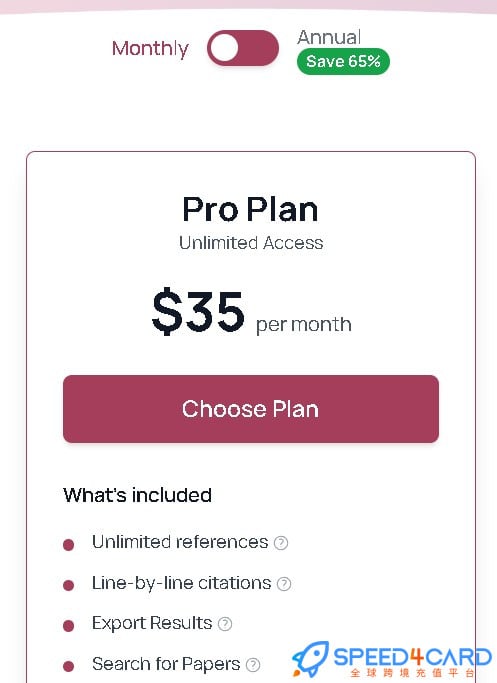Viewport: 497px width, 683px height.
Task: Open help icon beside Export Results
Action: coord(225,624)
